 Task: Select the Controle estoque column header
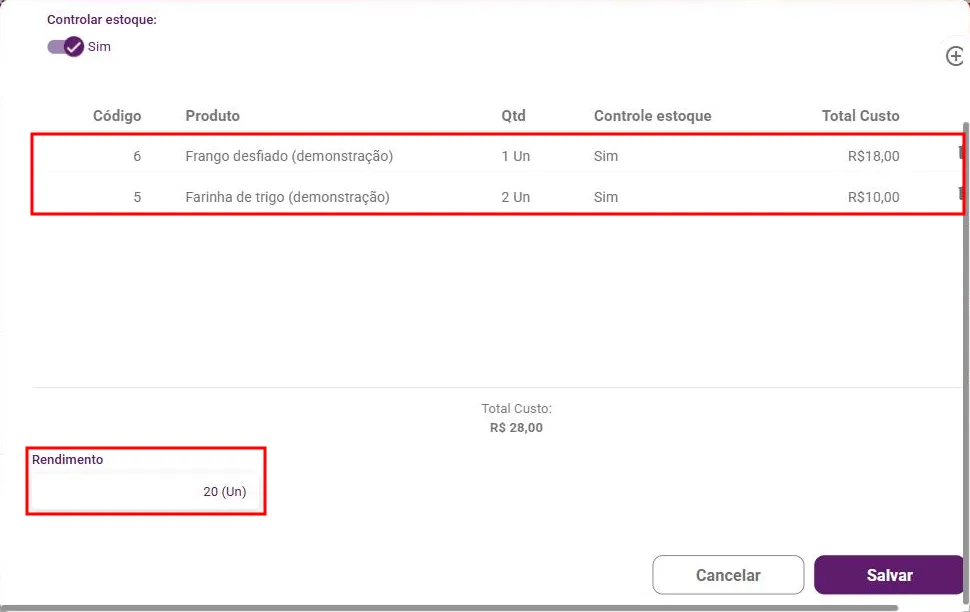pyautogui.click(x=653, y=116)
